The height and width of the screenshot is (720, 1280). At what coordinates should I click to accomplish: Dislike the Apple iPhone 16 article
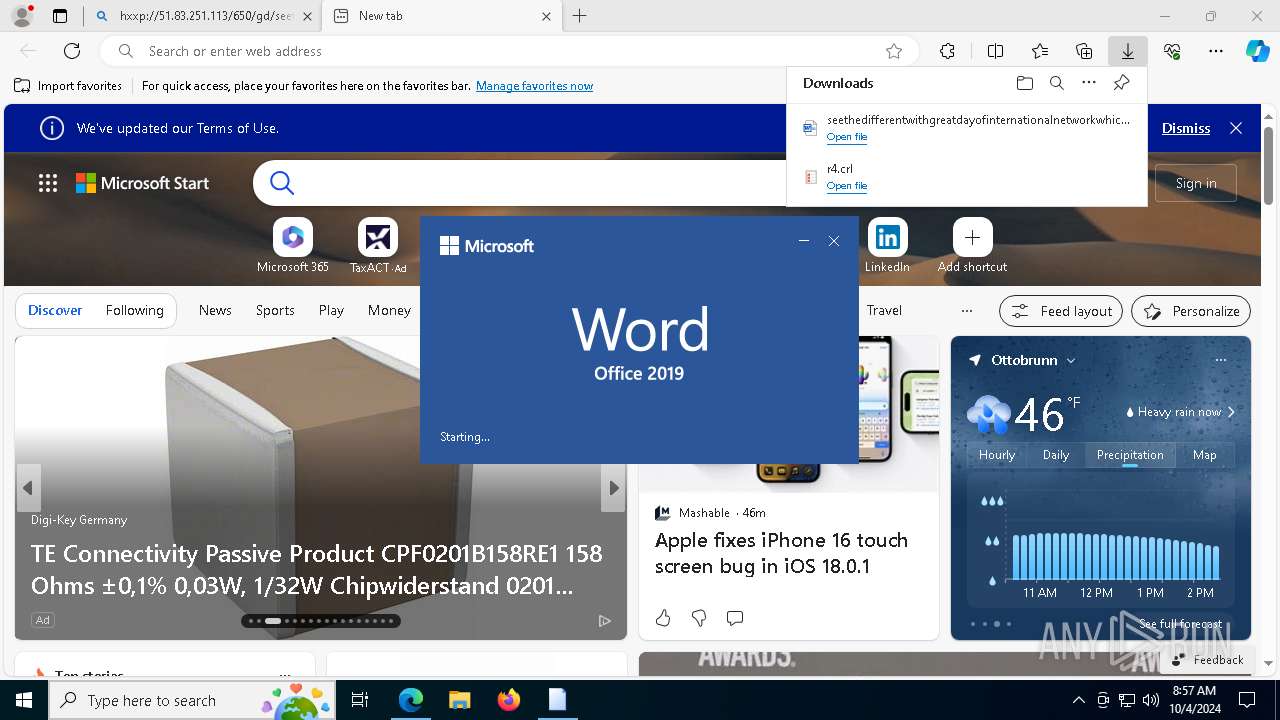click(699, 618)
